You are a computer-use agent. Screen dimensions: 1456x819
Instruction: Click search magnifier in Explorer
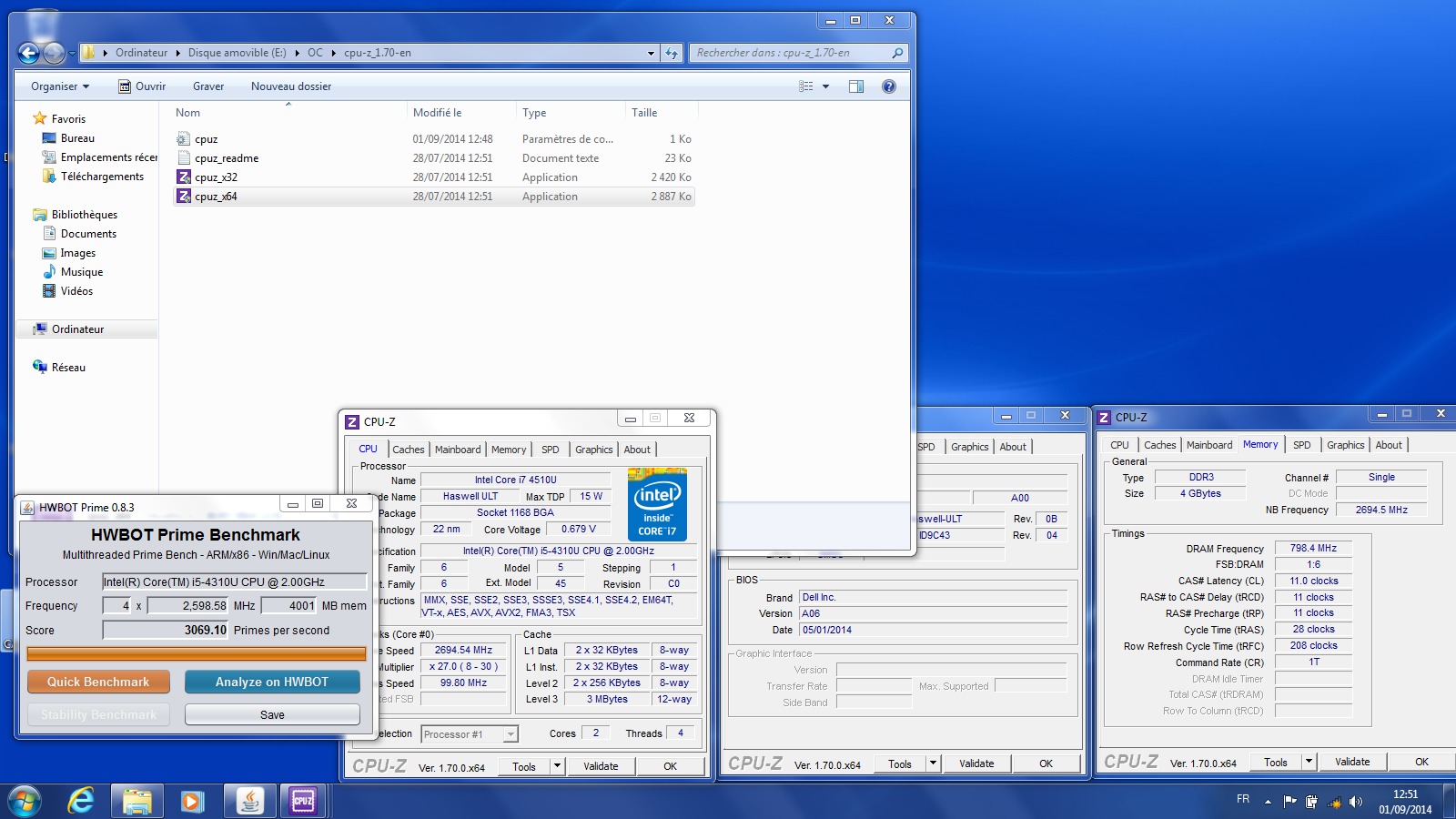(x=897, y=53)
